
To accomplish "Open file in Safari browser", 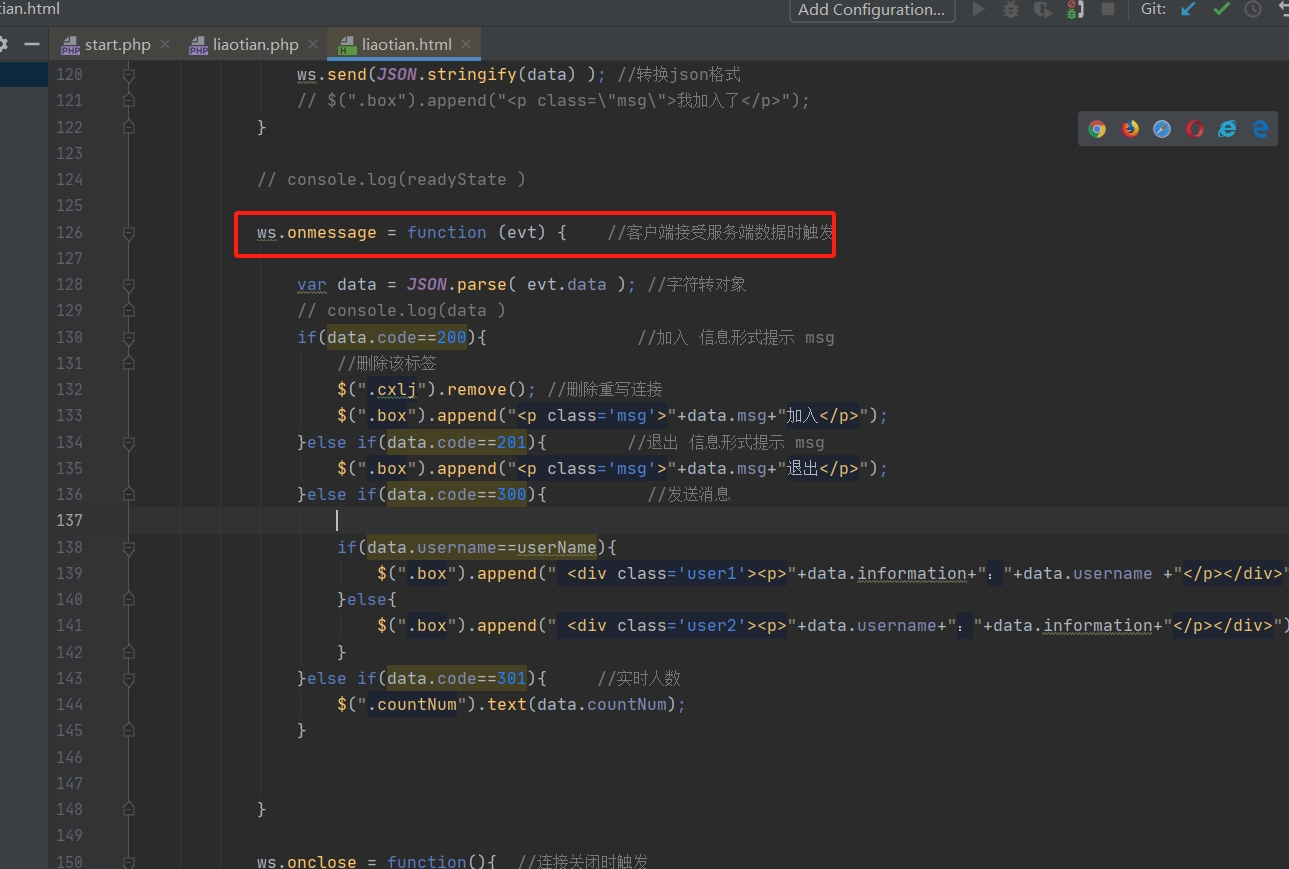I will [1162, 129].
